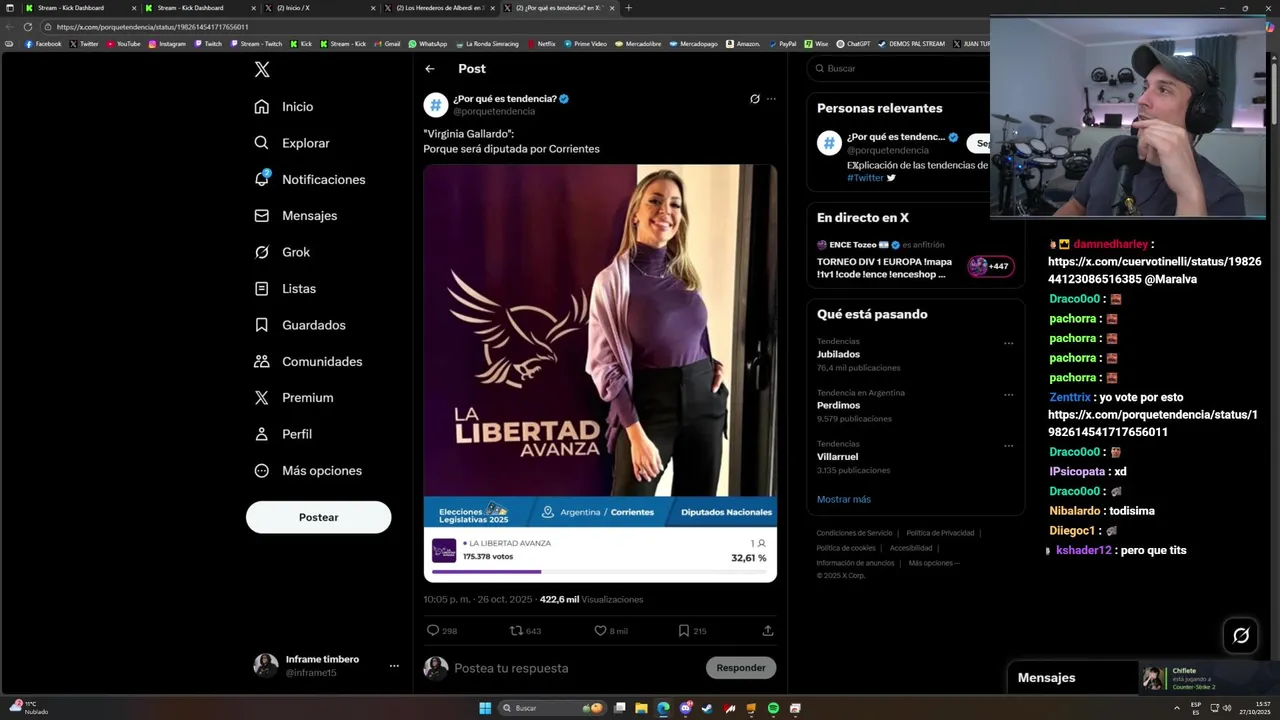Click the X logo in the sidebar
This screenshot has height=720, width=1280.
tap(262, 69)
